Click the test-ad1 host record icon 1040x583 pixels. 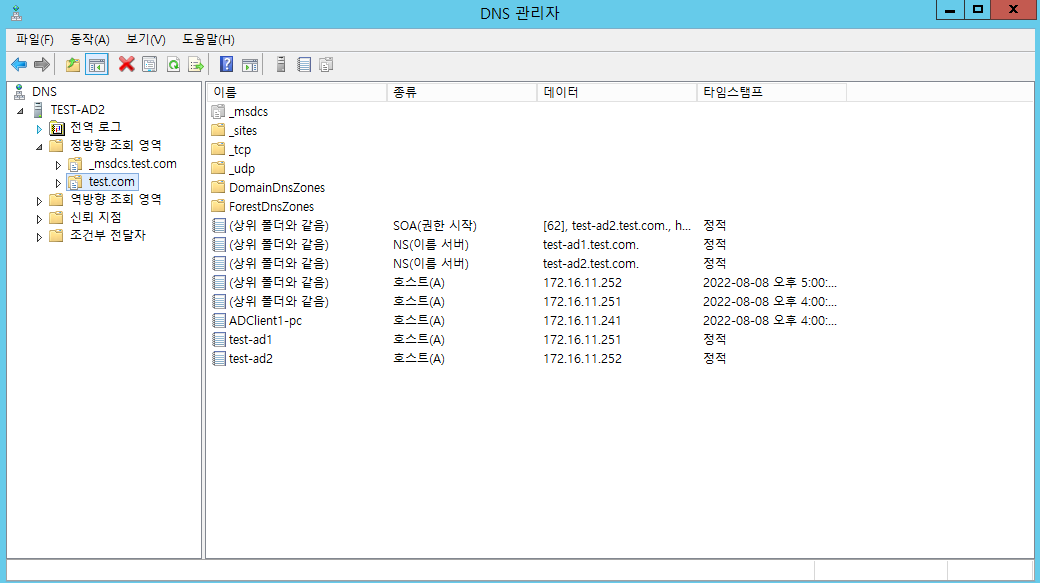218,340
